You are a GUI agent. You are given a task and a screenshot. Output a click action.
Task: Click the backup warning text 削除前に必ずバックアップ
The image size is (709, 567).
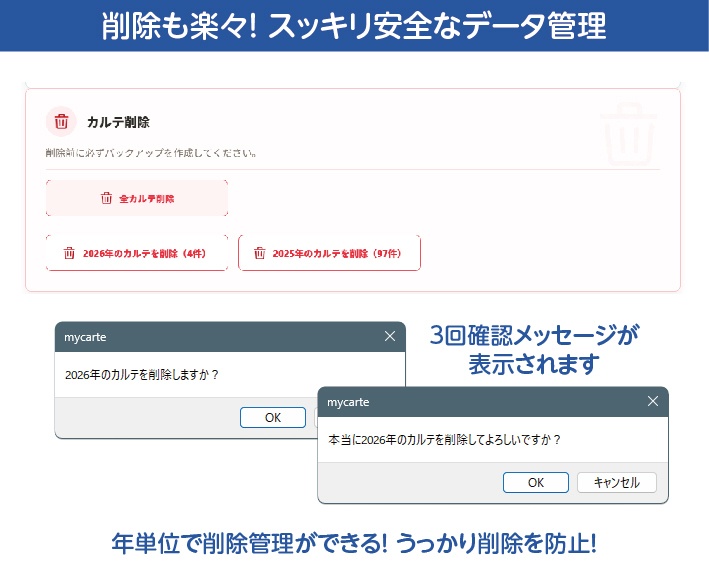click(151, 153)
